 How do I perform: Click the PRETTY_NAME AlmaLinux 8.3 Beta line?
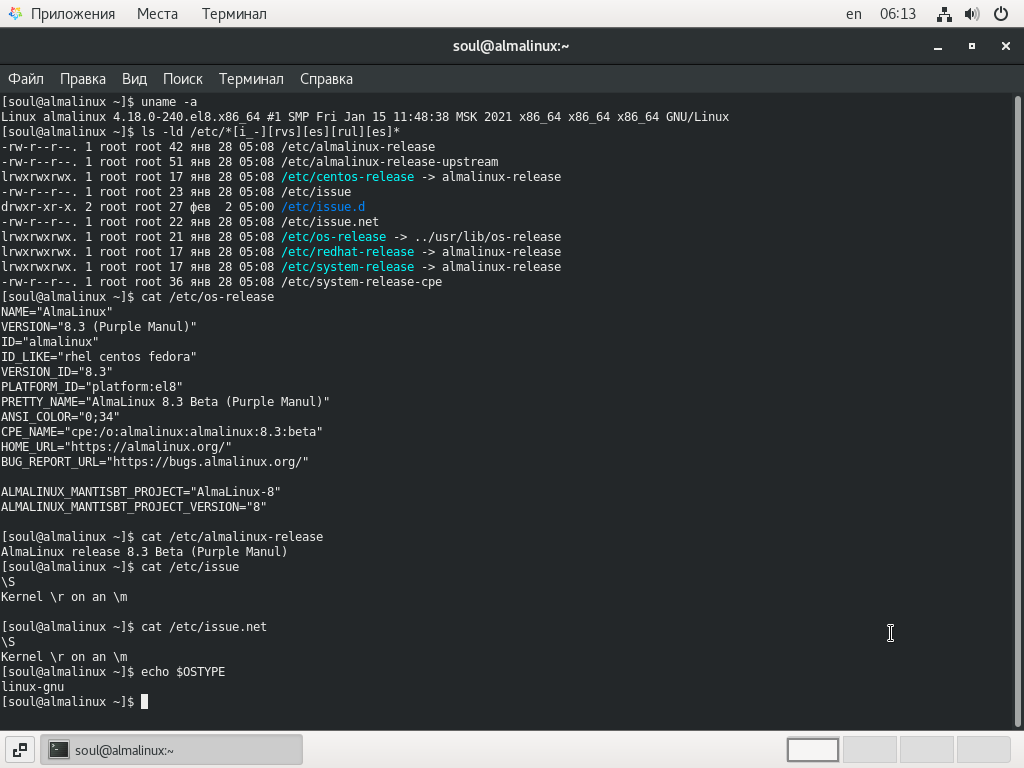pos(165,402)
